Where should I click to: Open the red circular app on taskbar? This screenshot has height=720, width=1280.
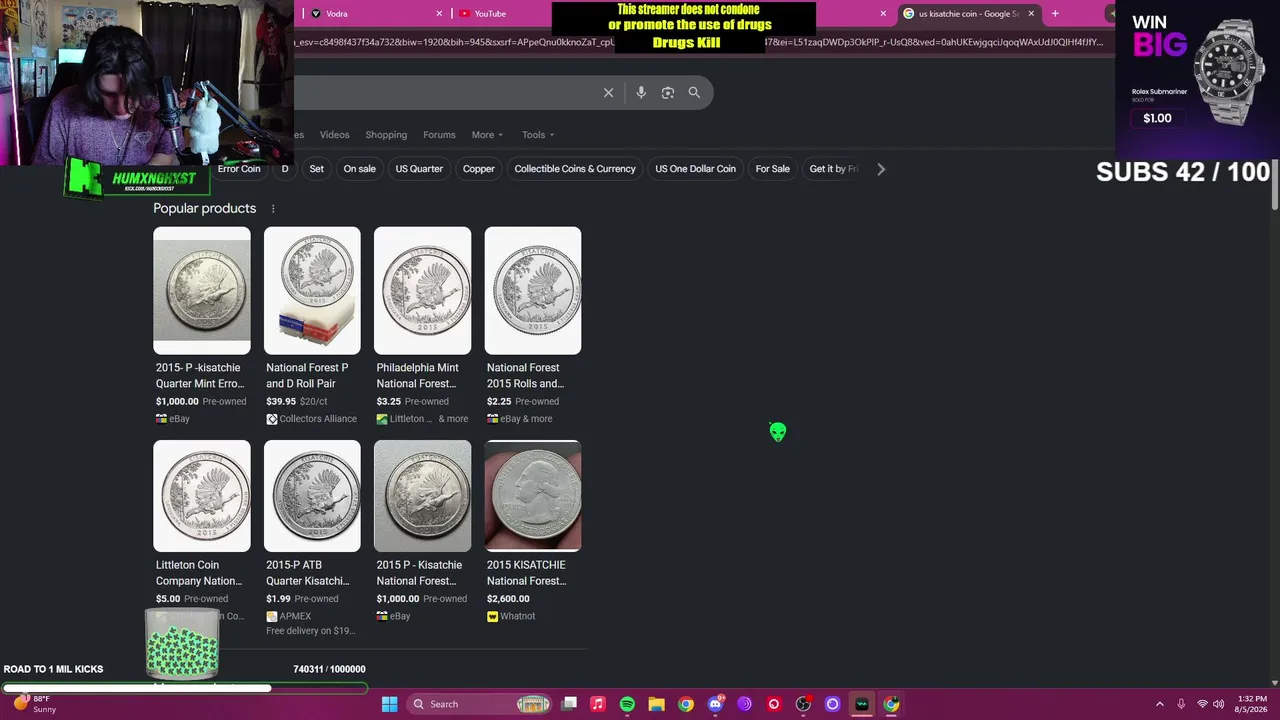pos(774,704)
